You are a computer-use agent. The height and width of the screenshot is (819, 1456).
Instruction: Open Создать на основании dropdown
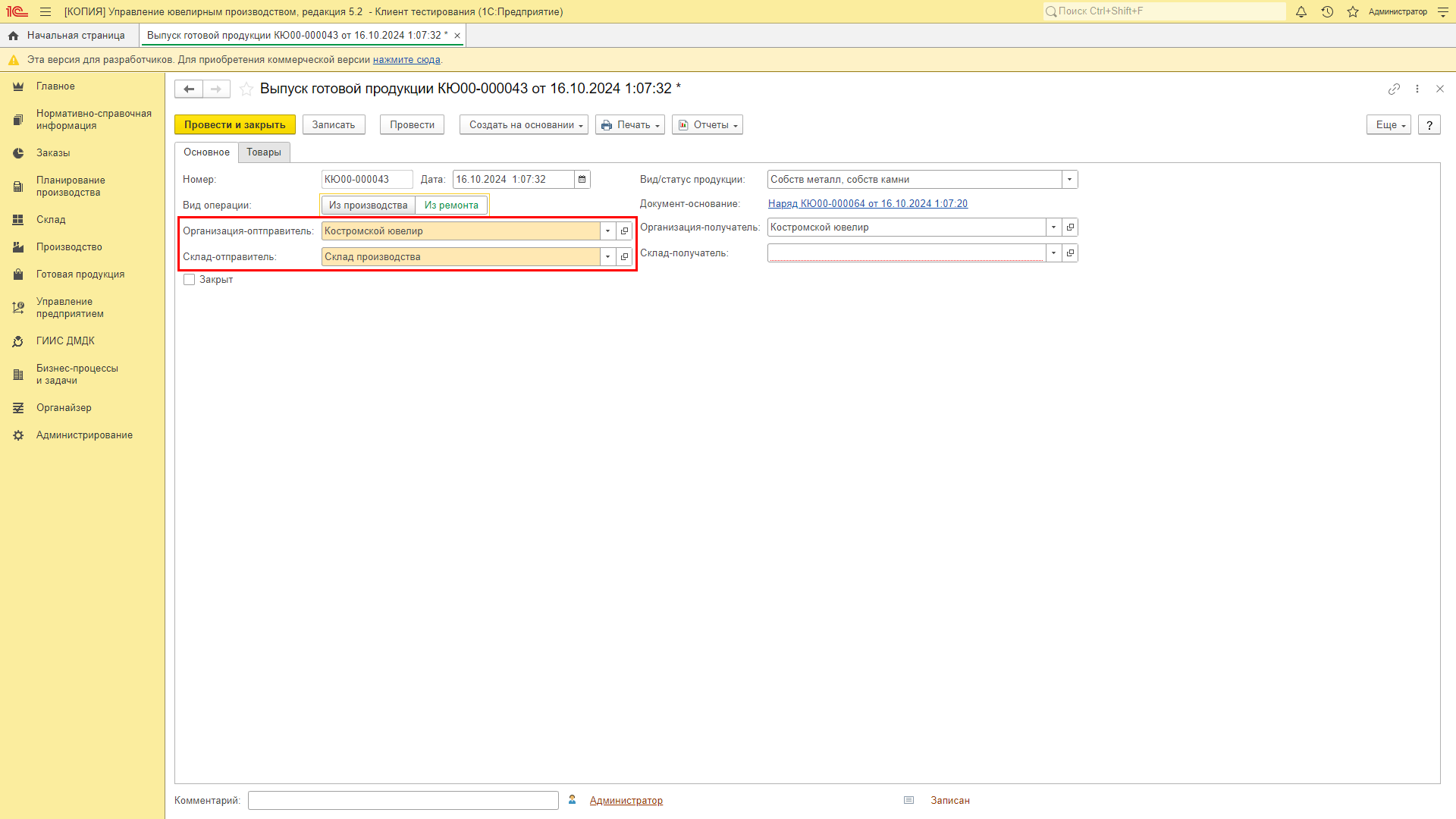[524, 125]
